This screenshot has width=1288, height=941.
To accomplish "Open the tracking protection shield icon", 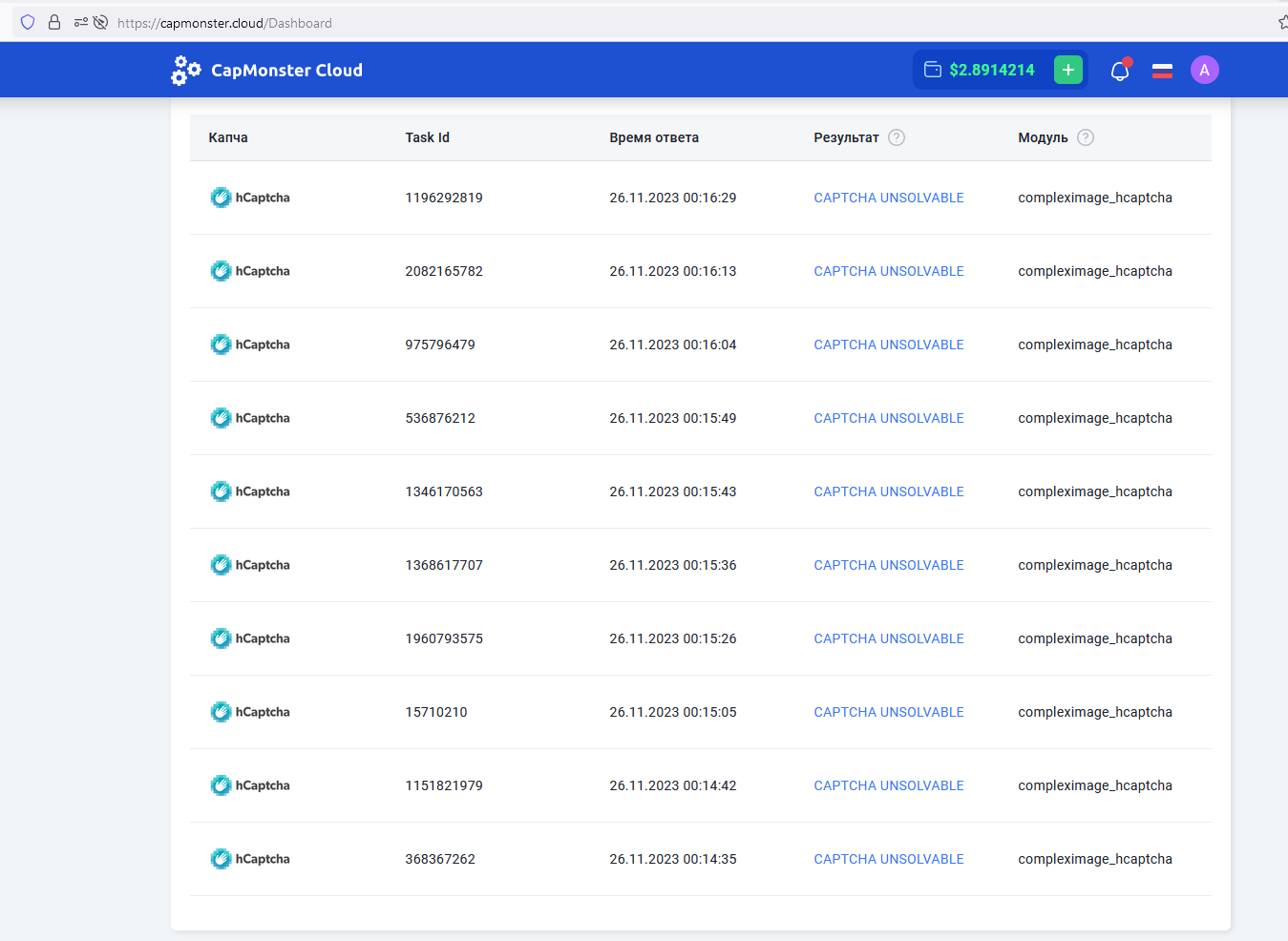I will (x=28, y=22).
